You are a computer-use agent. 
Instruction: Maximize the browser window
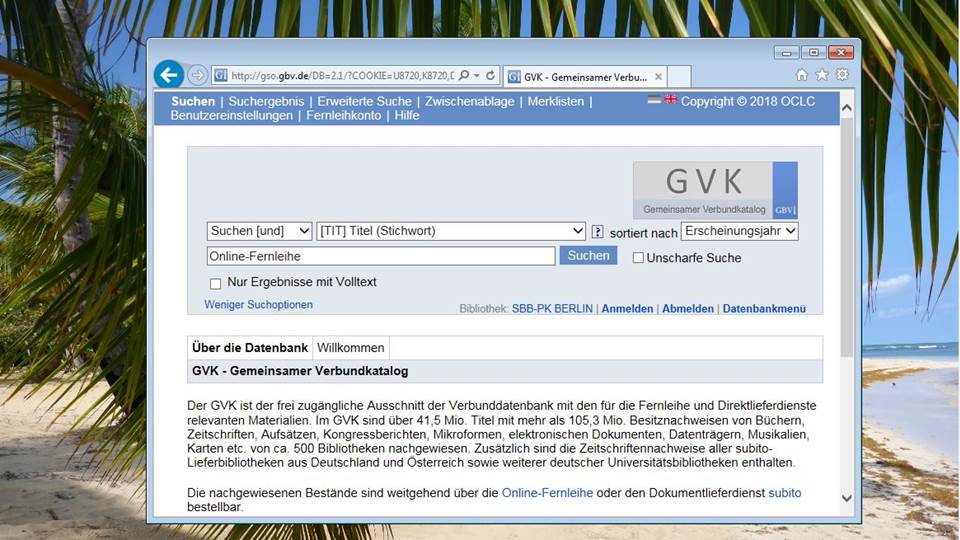814,53
